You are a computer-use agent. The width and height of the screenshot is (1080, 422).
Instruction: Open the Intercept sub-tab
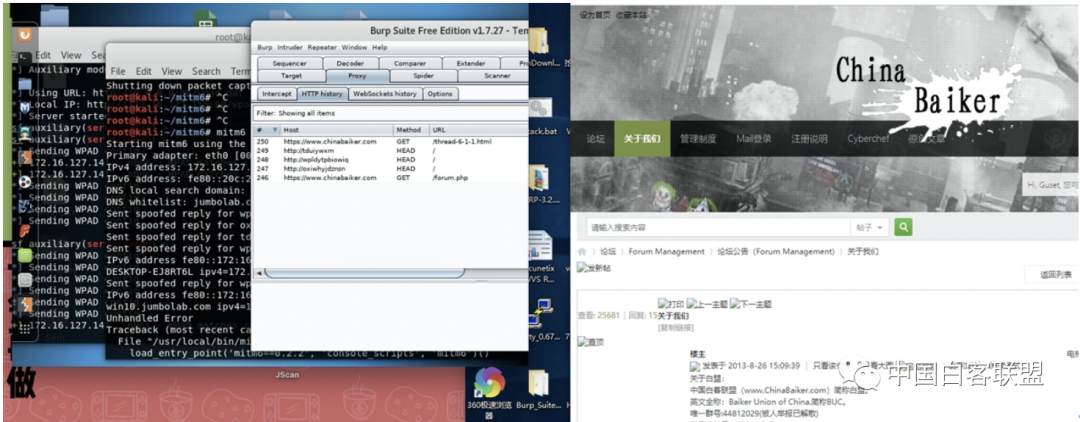coord(277,94)
